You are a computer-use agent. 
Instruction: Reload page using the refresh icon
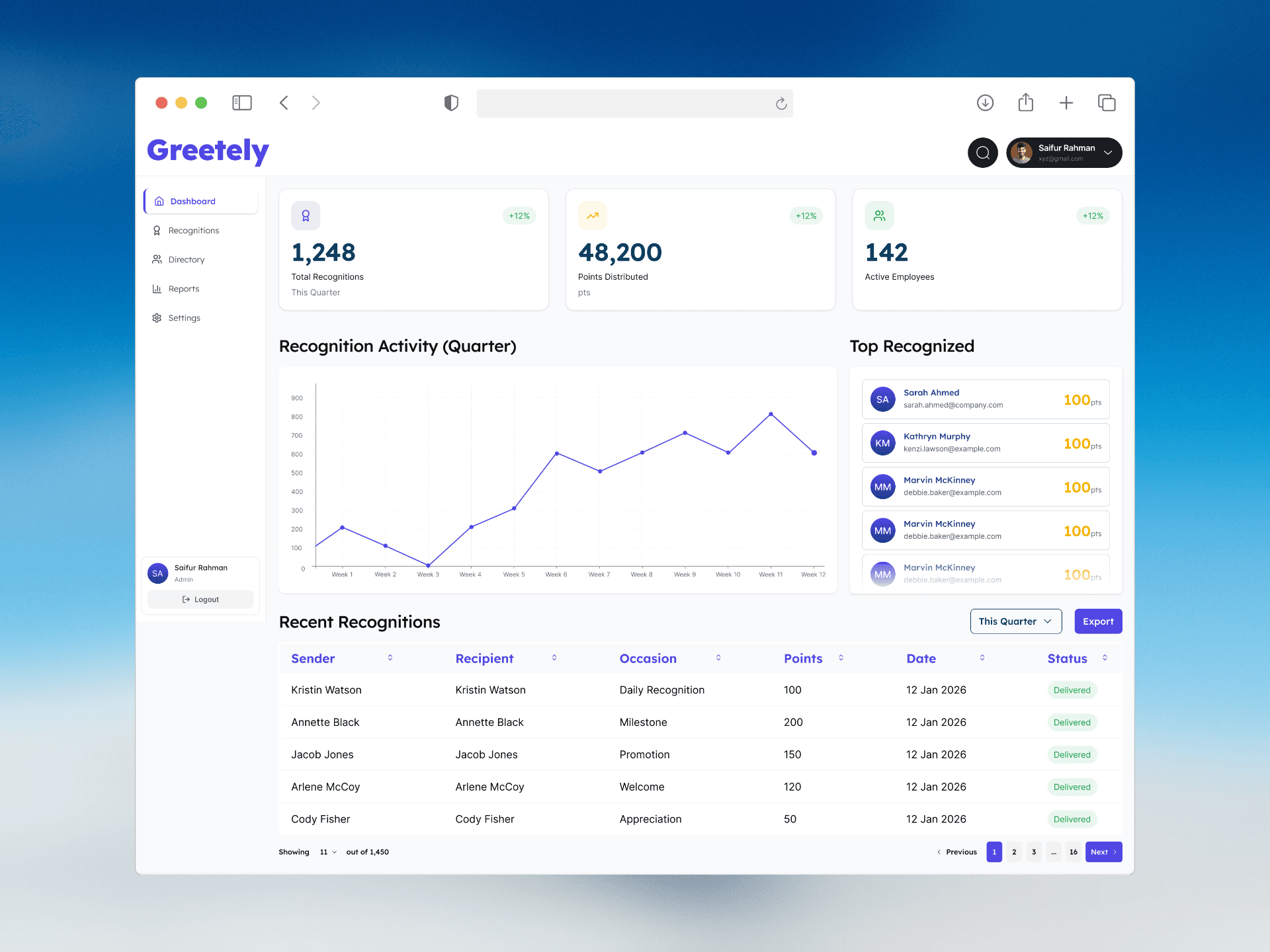pyautogui.click(x=781, y=103)
